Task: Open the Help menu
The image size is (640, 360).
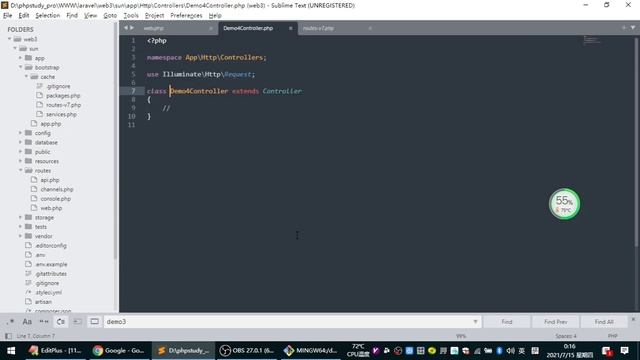Action: coord(215,16)
